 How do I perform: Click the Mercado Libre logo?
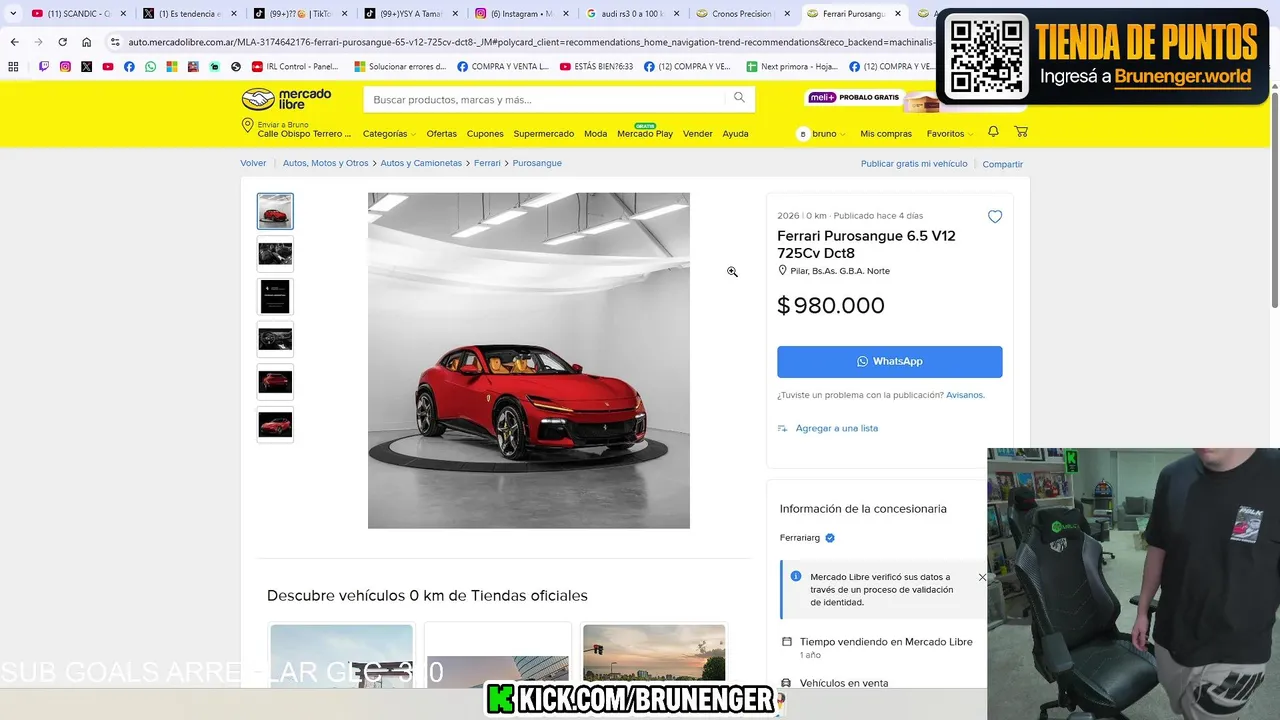click(286, 99)
